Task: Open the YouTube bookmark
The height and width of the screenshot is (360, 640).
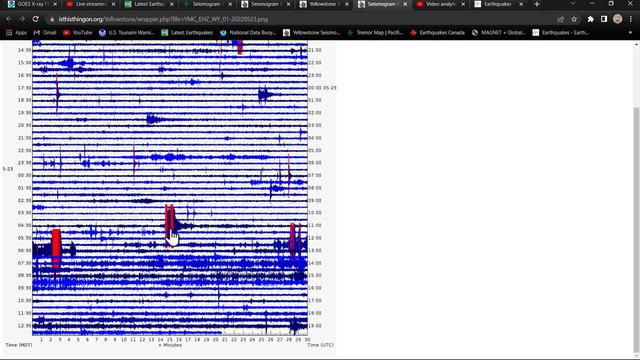Action: (78, 32)
